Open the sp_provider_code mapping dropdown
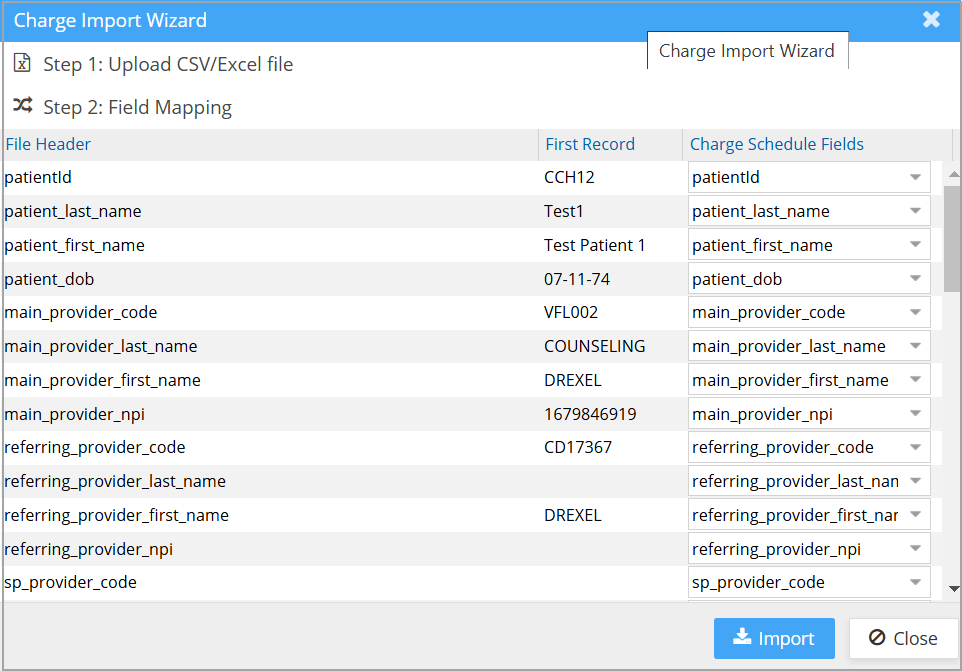 809,583
